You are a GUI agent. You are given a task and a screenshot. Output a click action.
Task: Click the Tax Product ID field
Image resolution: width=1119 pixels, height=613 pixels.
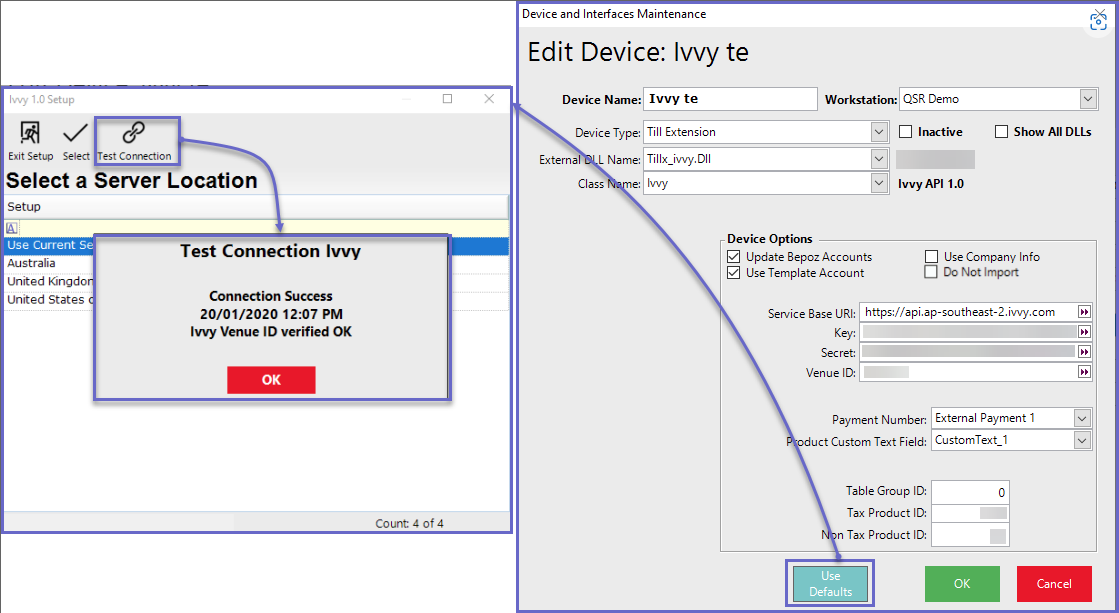coord(970,513)
